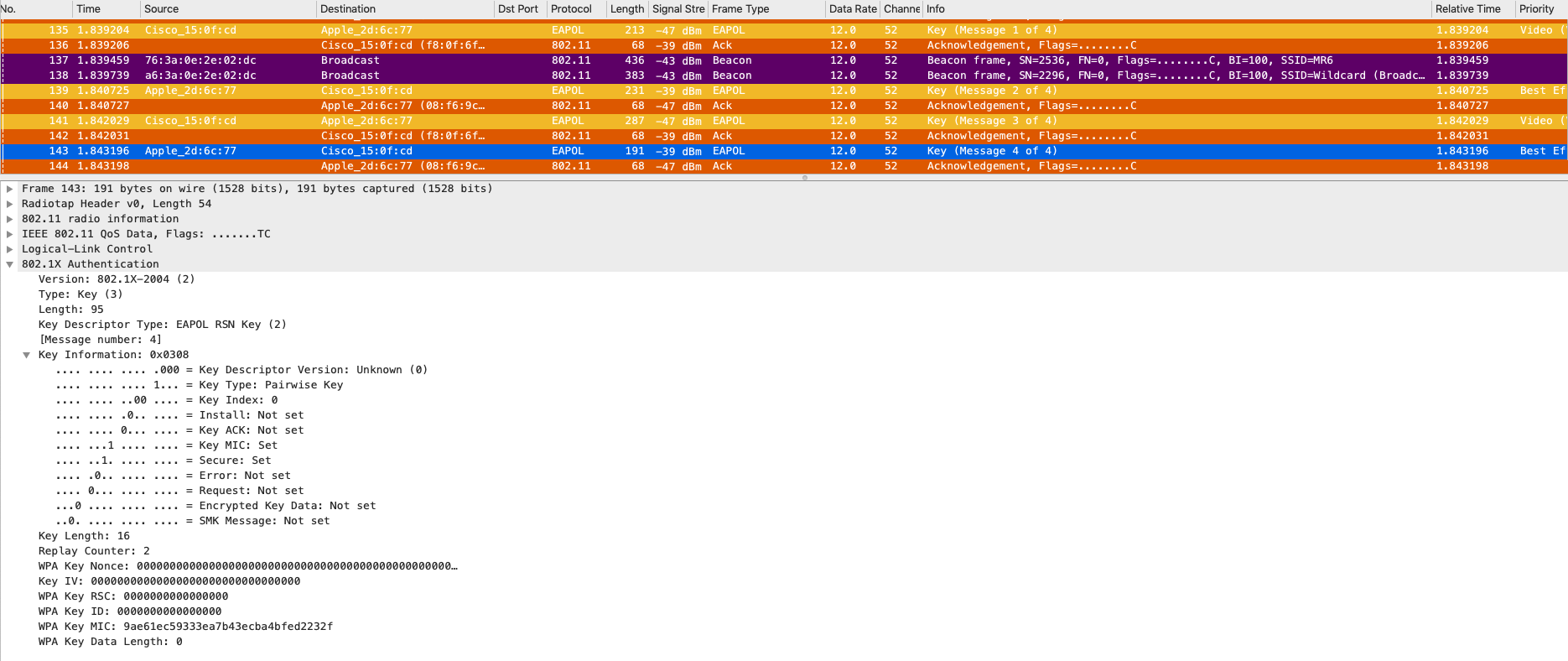Expand the Radiotap Header section
1568x661 pixels.
(x=10, y=204)
